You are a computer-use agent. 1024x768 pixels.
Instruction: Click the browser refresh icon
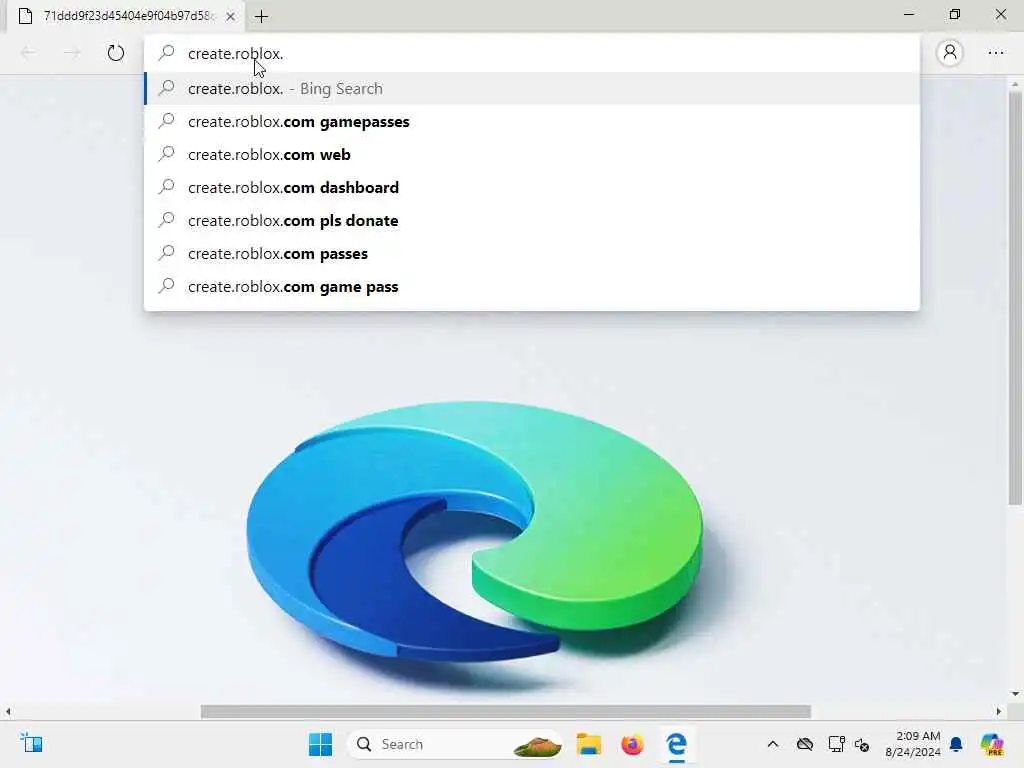pyautogui.click(x=116, y=53)
